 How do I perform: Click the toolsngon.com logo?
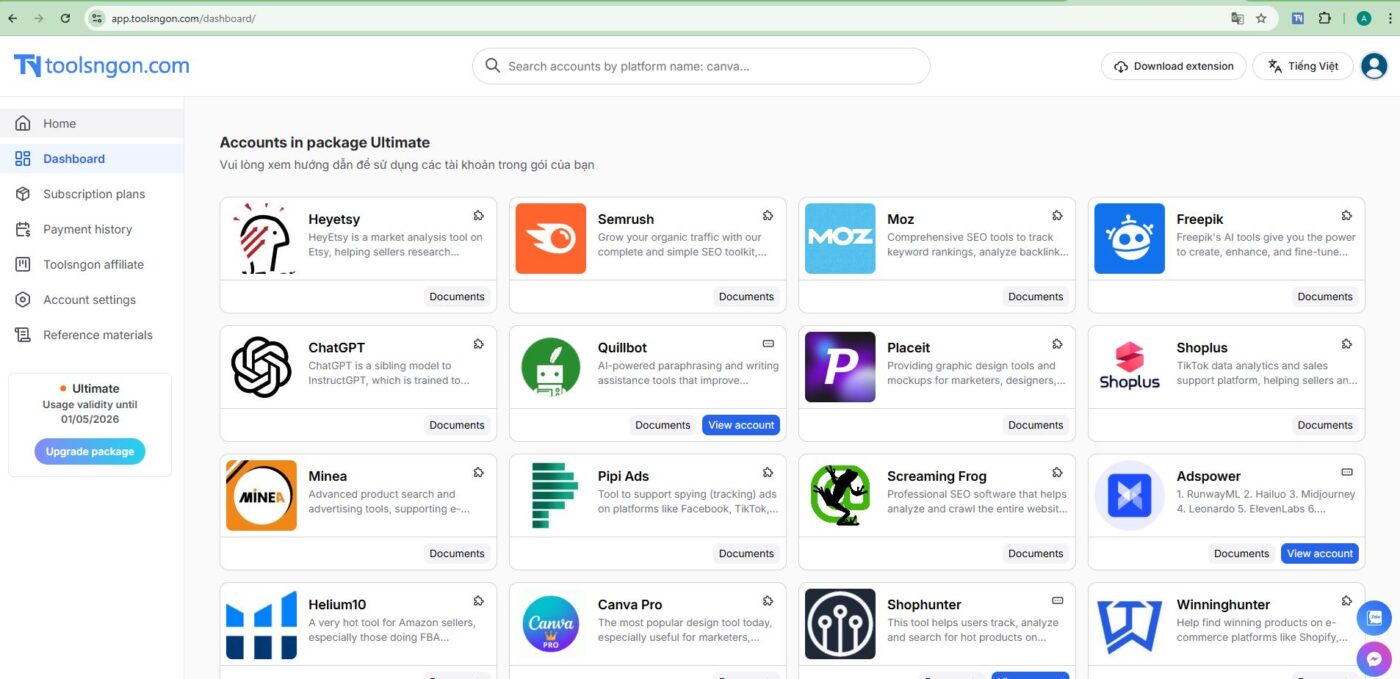[x=101, y=66]
